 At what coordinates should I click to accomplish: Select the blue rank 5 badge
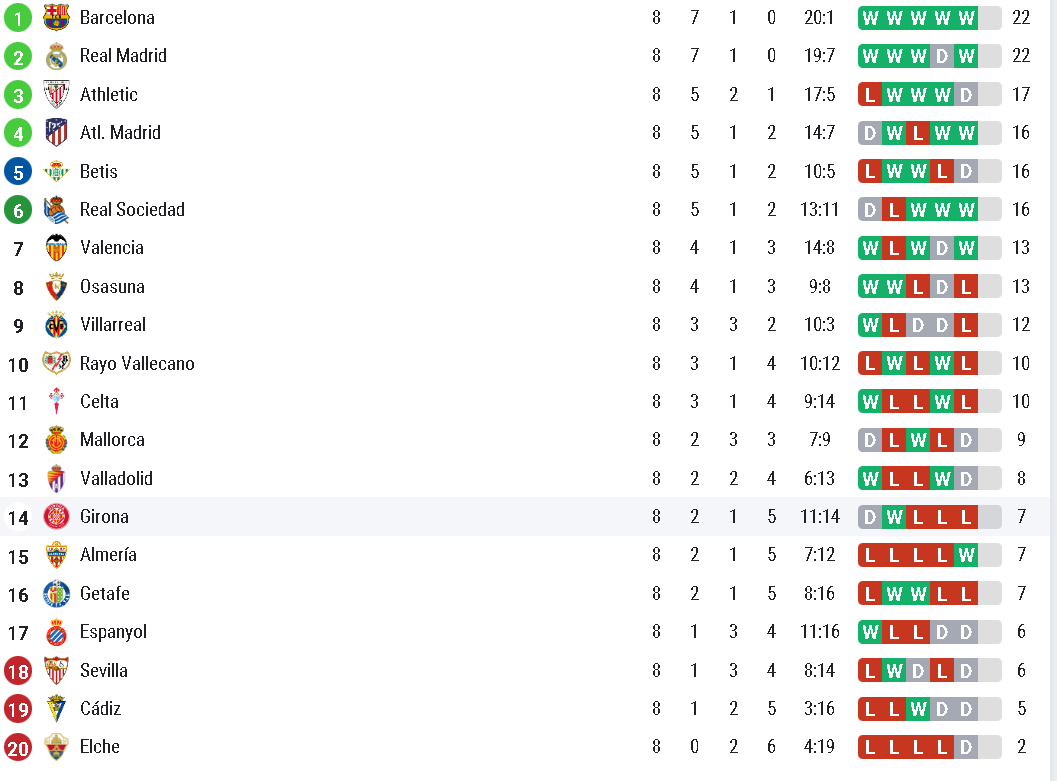tap(18, 171)
